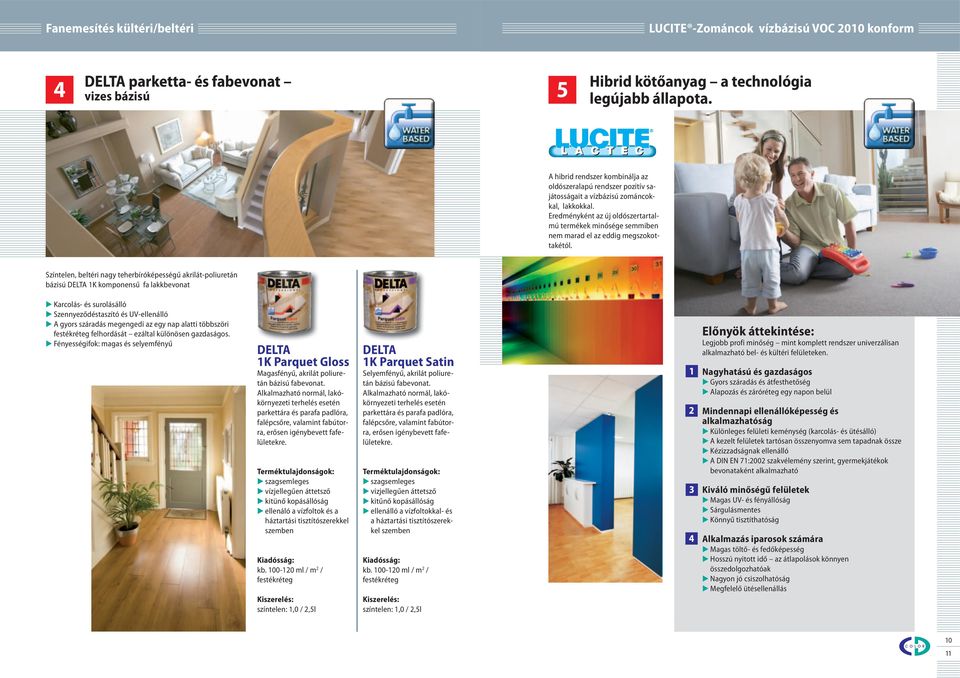960x678 pixels.
Task: Click 'Terméktulajdonságok:' under Parquet Gloss
Action: point(296,472)
